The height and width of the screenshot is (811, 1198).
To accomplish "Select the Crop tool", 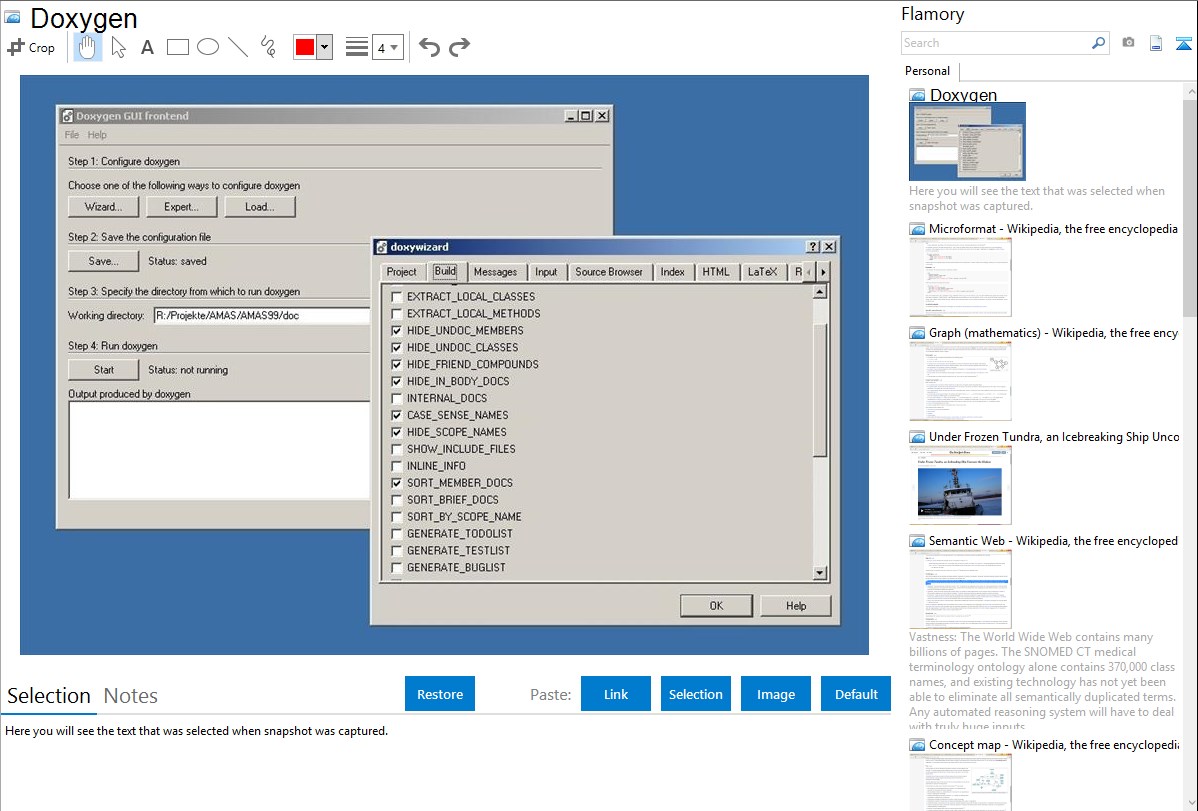I will point(31,47).
